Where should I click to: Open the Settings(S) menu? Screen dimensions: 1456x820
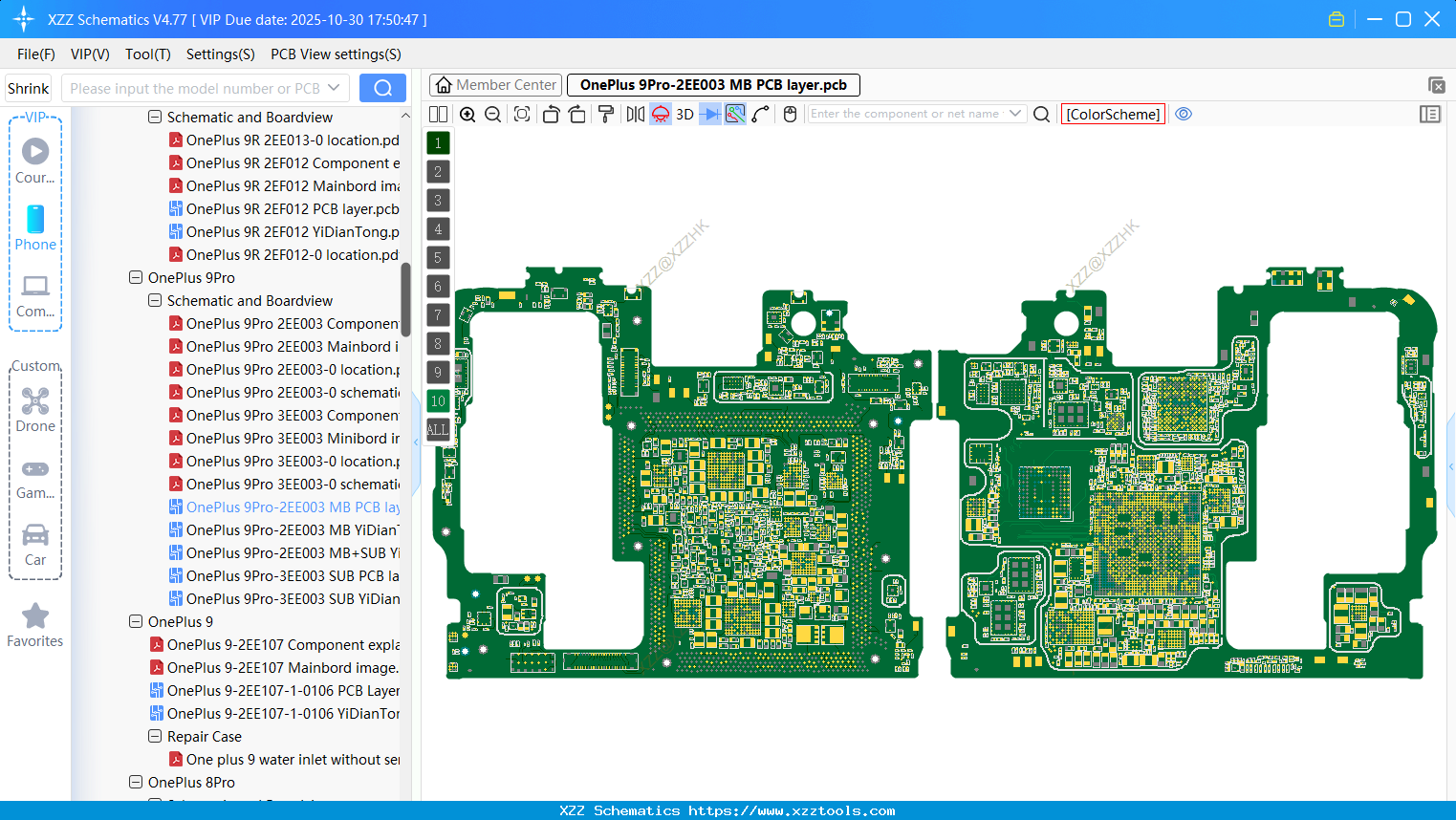tap(220, 54)
